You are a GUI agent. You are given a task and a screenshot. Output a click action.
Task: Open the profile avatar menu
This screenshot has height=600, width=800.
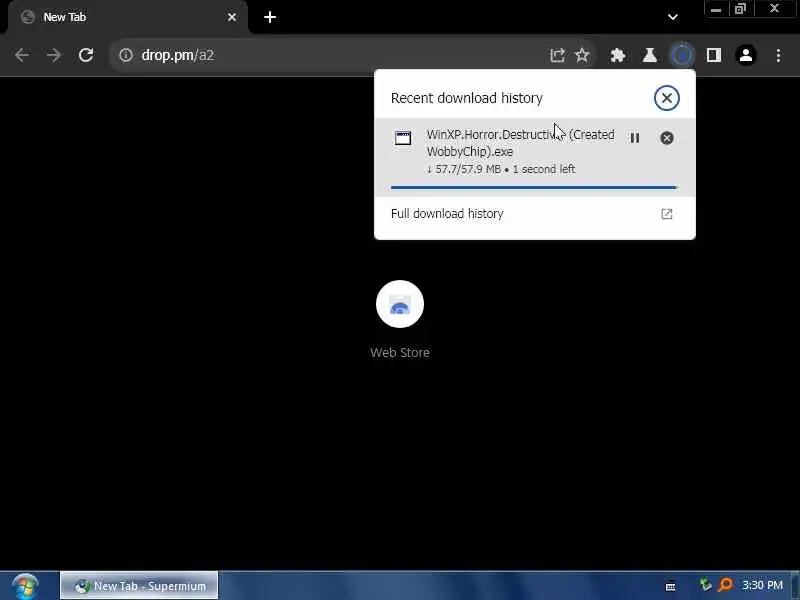[745, 55]
